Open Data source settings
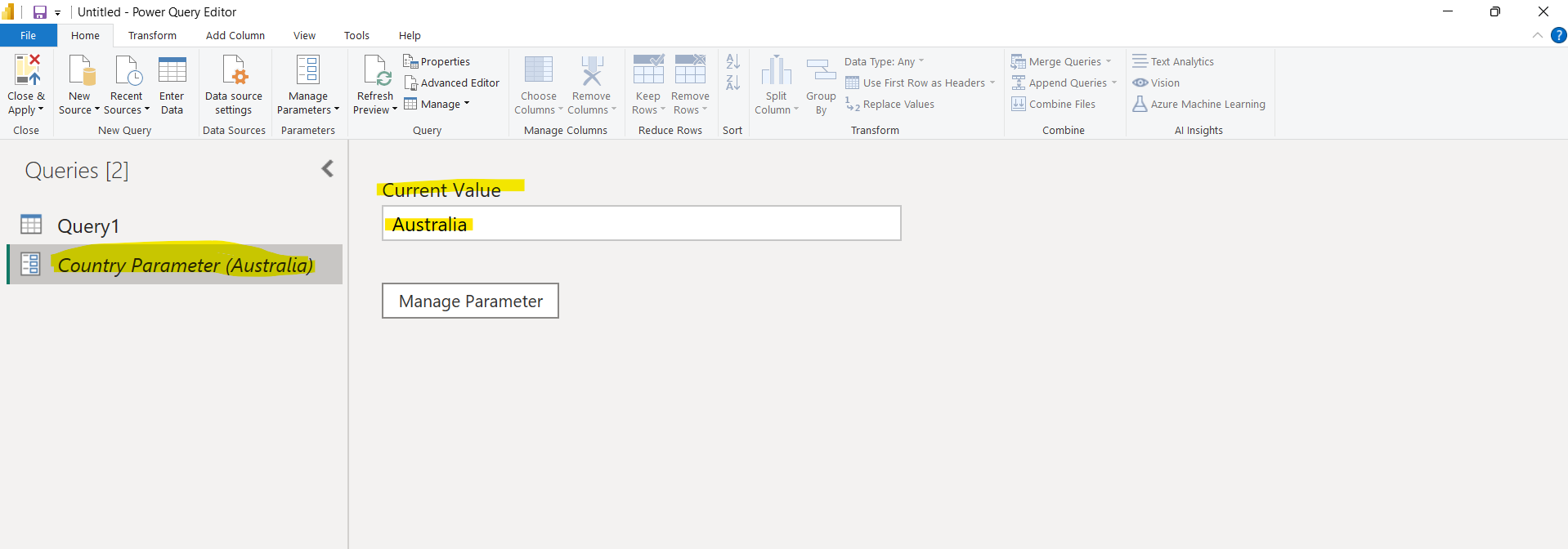Screen dimensions: 1568x549 click(234, 85)
